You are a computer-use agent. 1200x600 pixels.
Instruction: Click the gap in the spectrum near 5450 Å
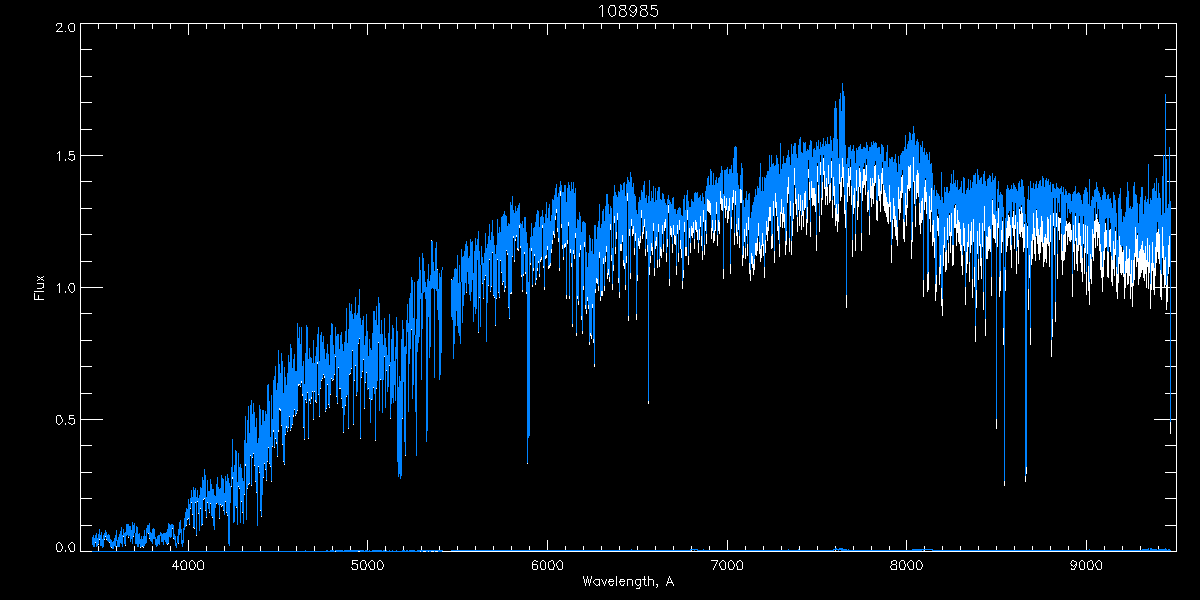[x=446, y=300]
